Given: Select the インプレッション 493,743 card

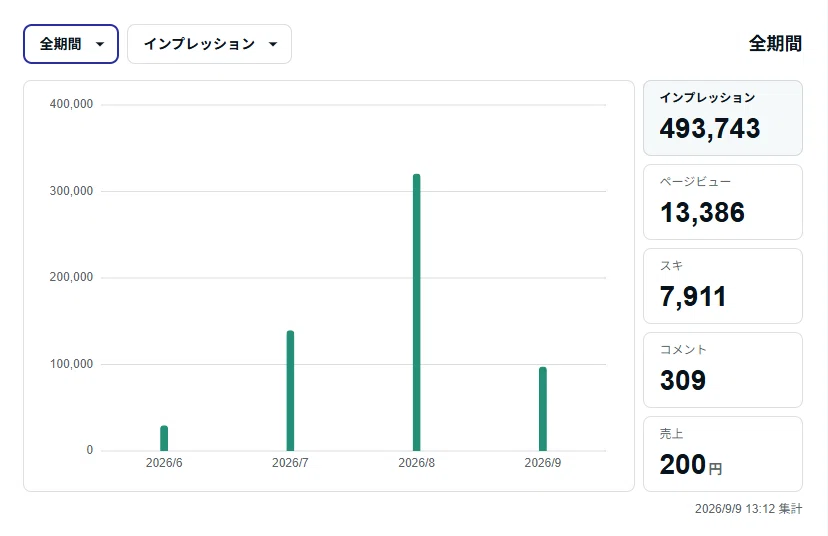Looking at the screenshot, I should coord(722,118).
